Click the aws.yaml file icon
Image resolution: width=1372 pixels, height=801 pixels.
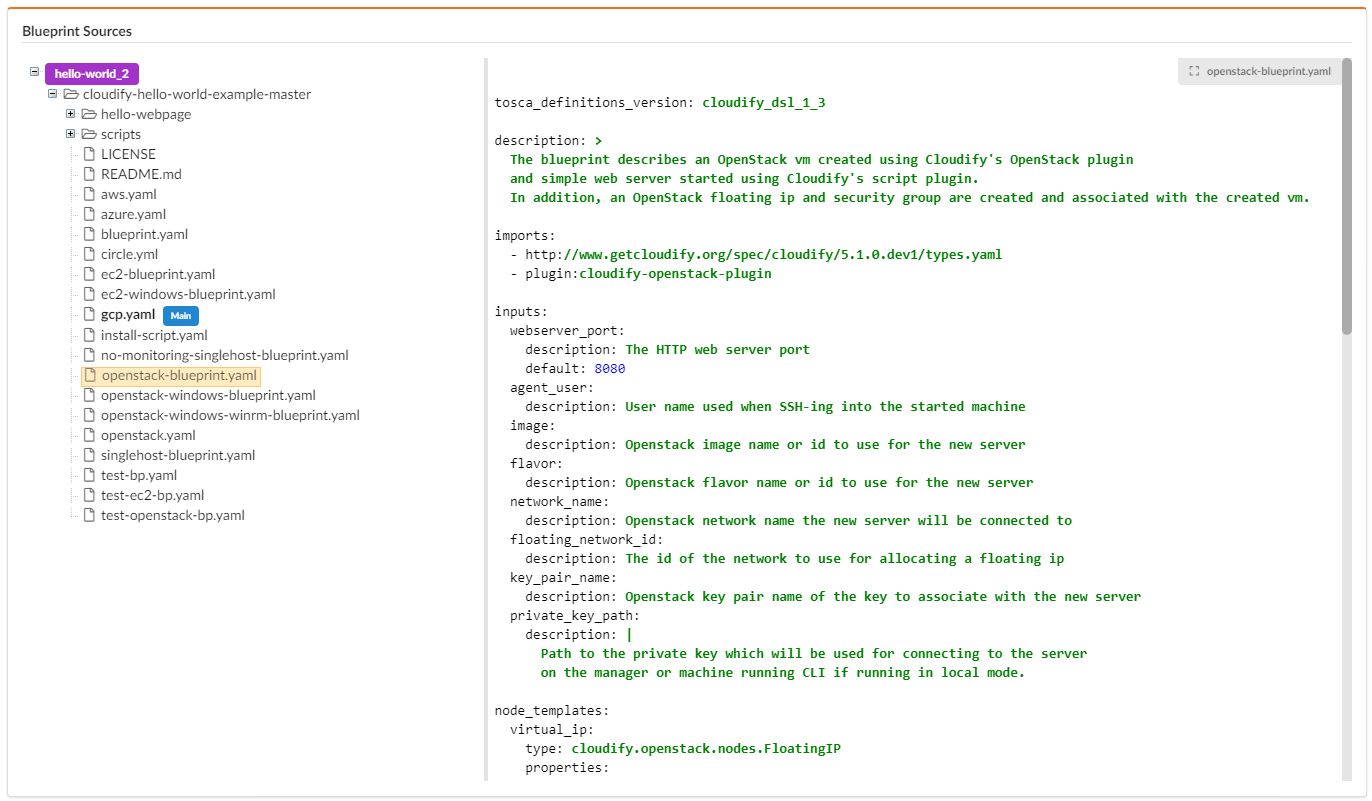pyautogui.click(x=89, y=194)
